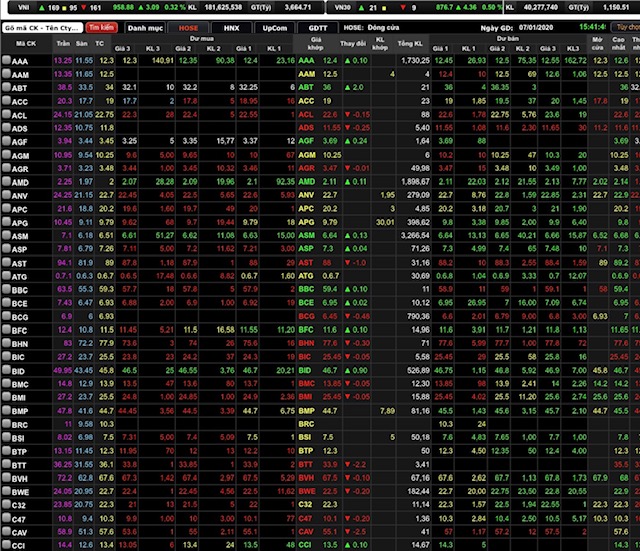Image resolution: width=640 pixels, height=551 pixels.
Task: Select the AGM checkbox icon
Action: (x=6, y=155)
